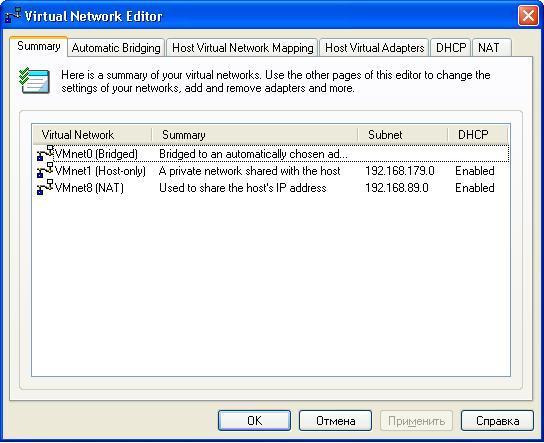Click the summary checklist icon
544x443 pixels.
pos(34,80)
